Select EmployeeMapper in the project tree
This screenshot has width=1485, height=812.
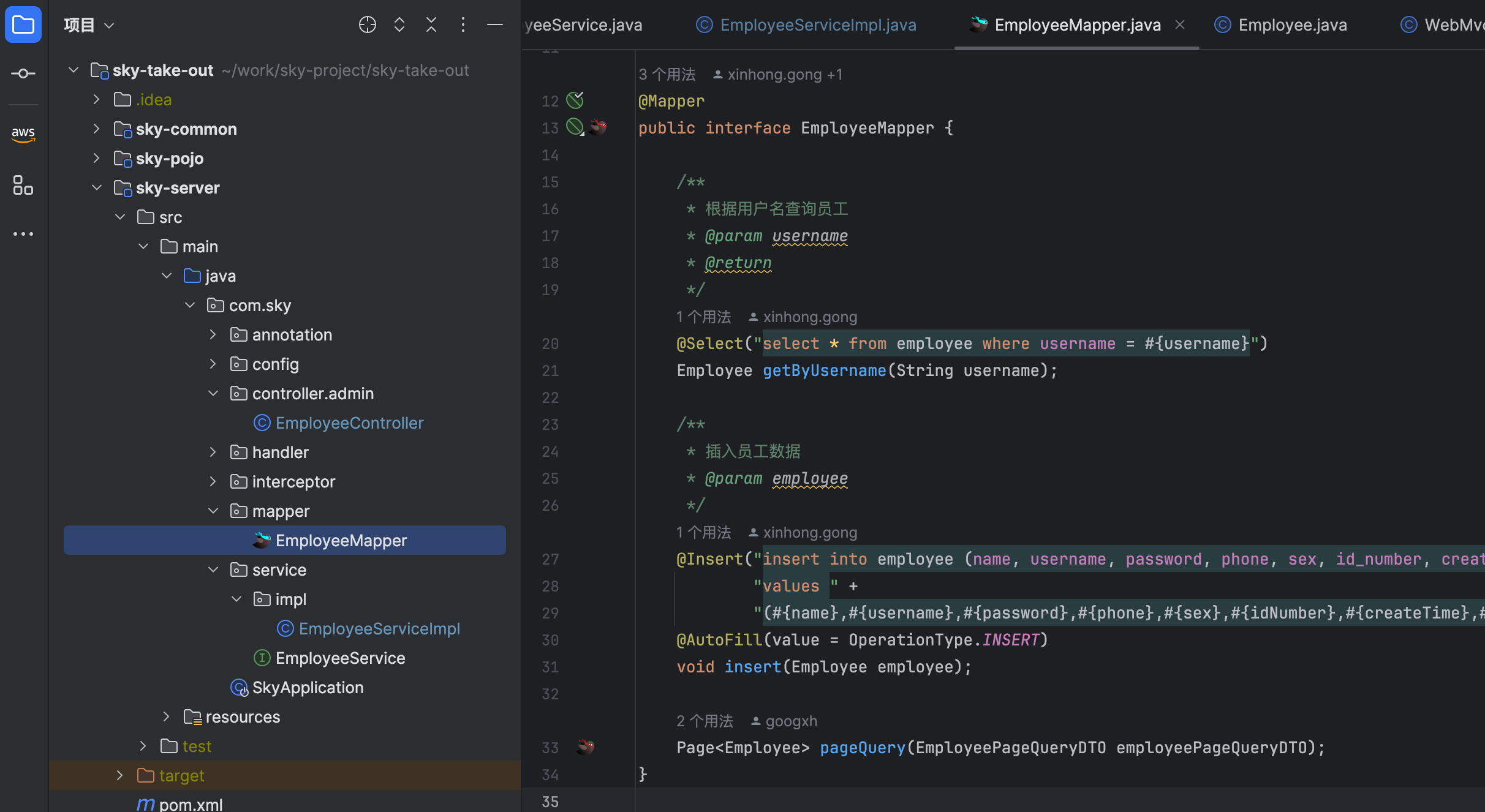click(285, 540)
